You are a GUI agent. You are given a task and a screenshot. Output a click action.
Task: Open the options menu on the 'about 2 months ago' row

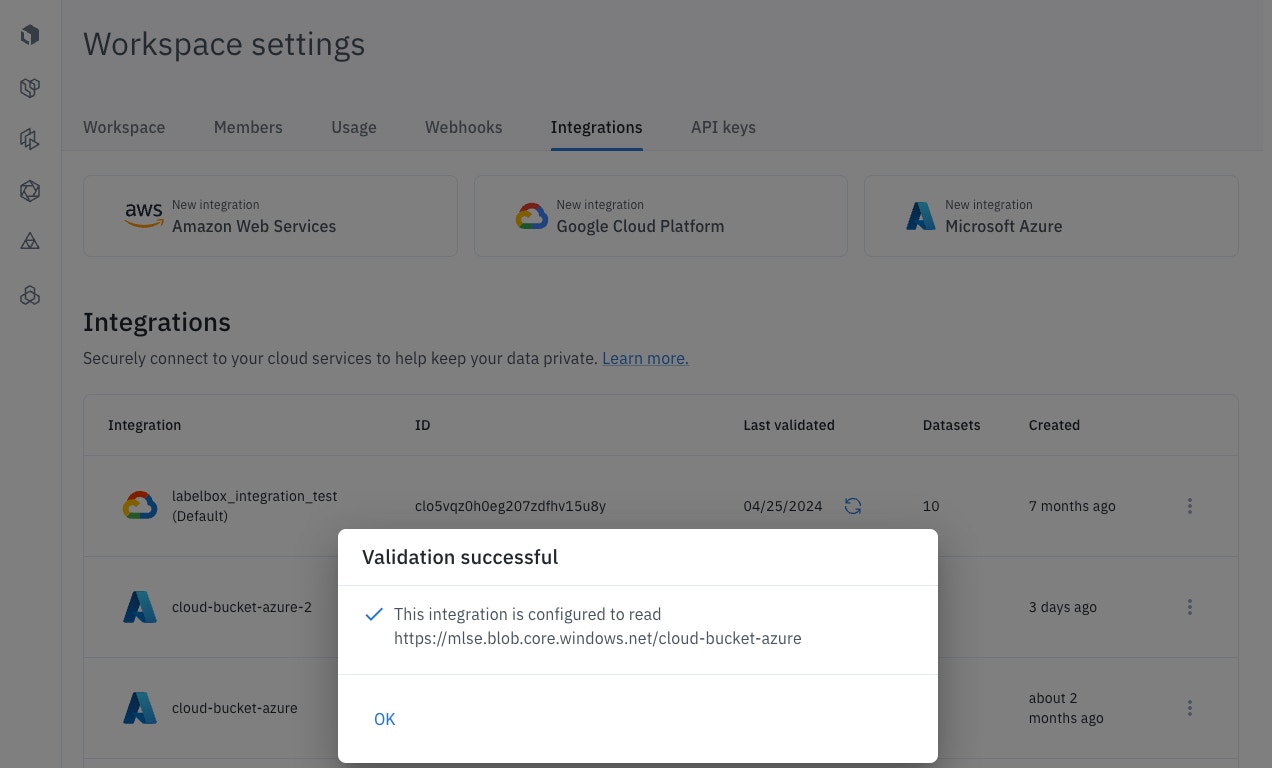[x=1190, y=708]
